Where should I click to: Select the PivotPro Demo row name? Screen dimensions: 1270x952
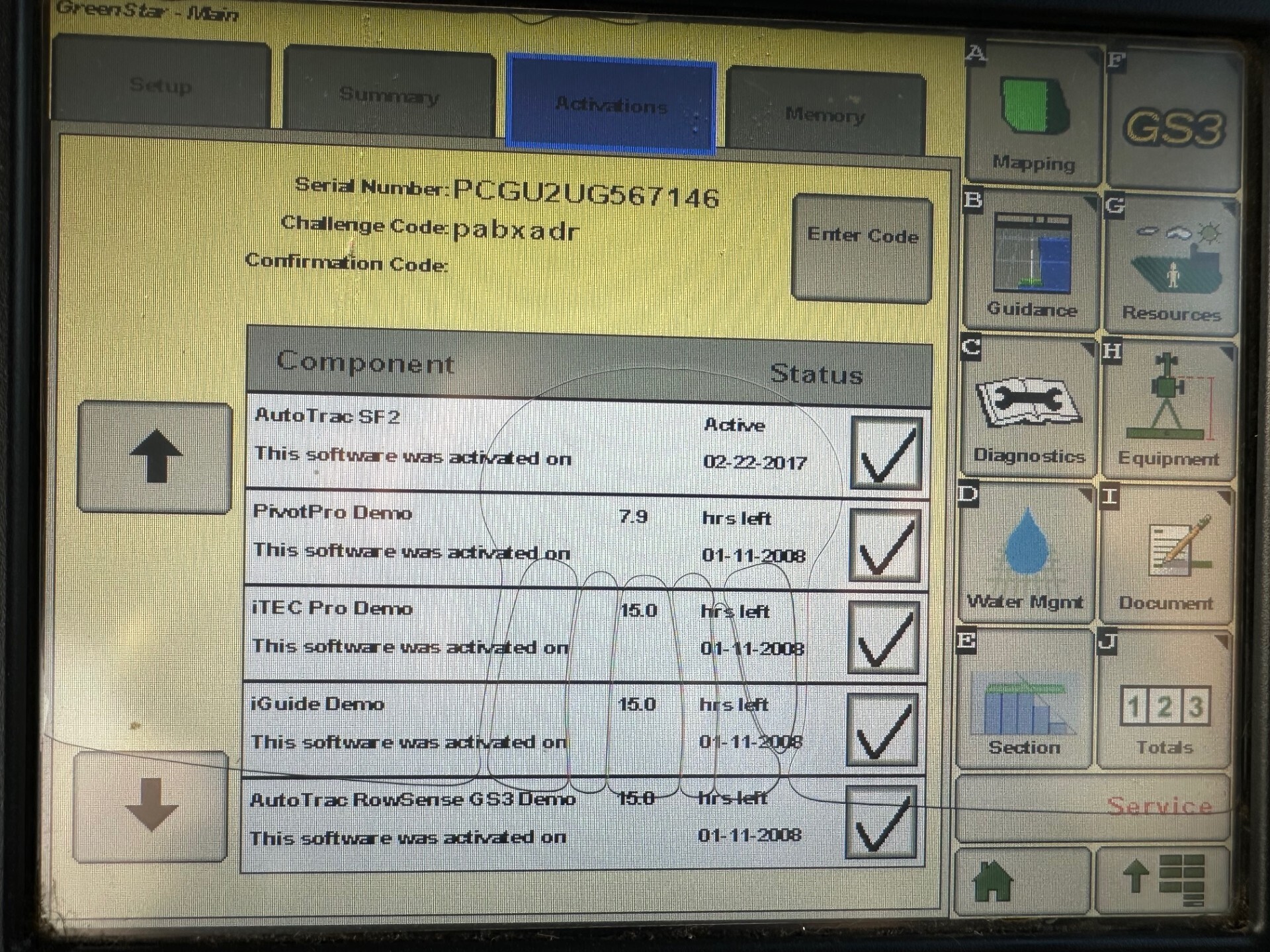click(x=333, y=512)
